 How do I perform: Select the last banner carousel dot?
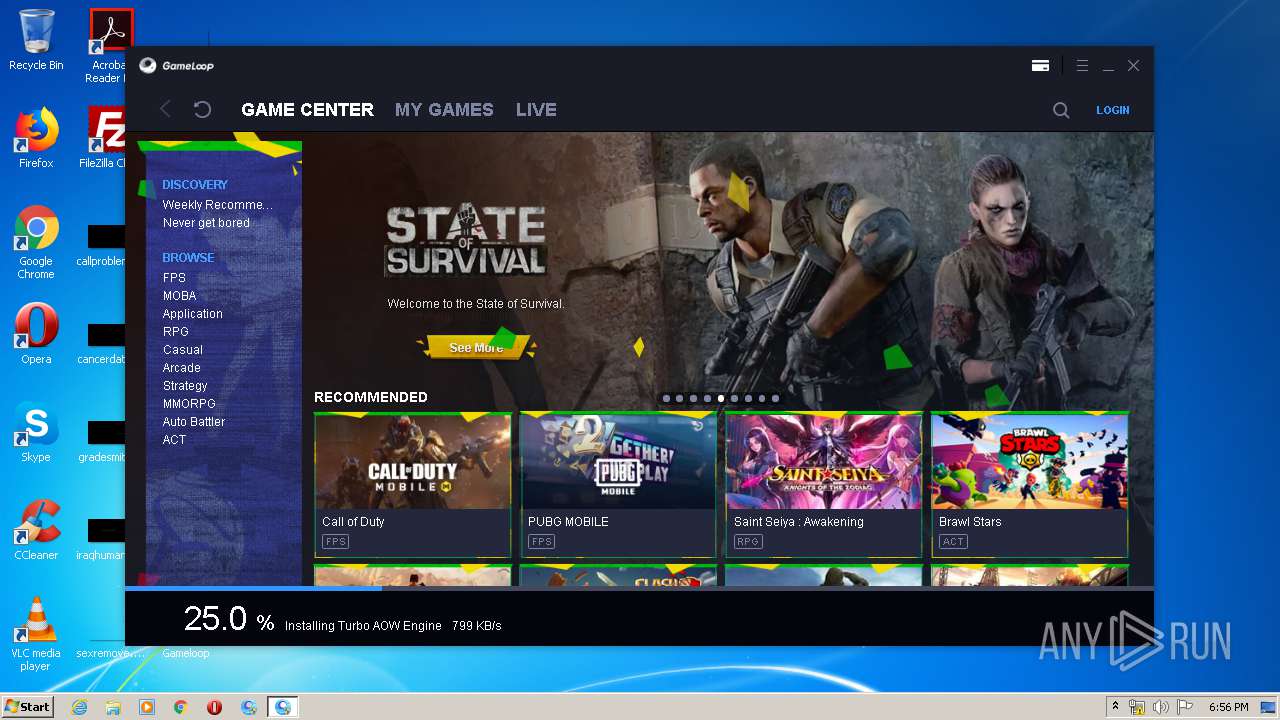click(x=775, y=398)
